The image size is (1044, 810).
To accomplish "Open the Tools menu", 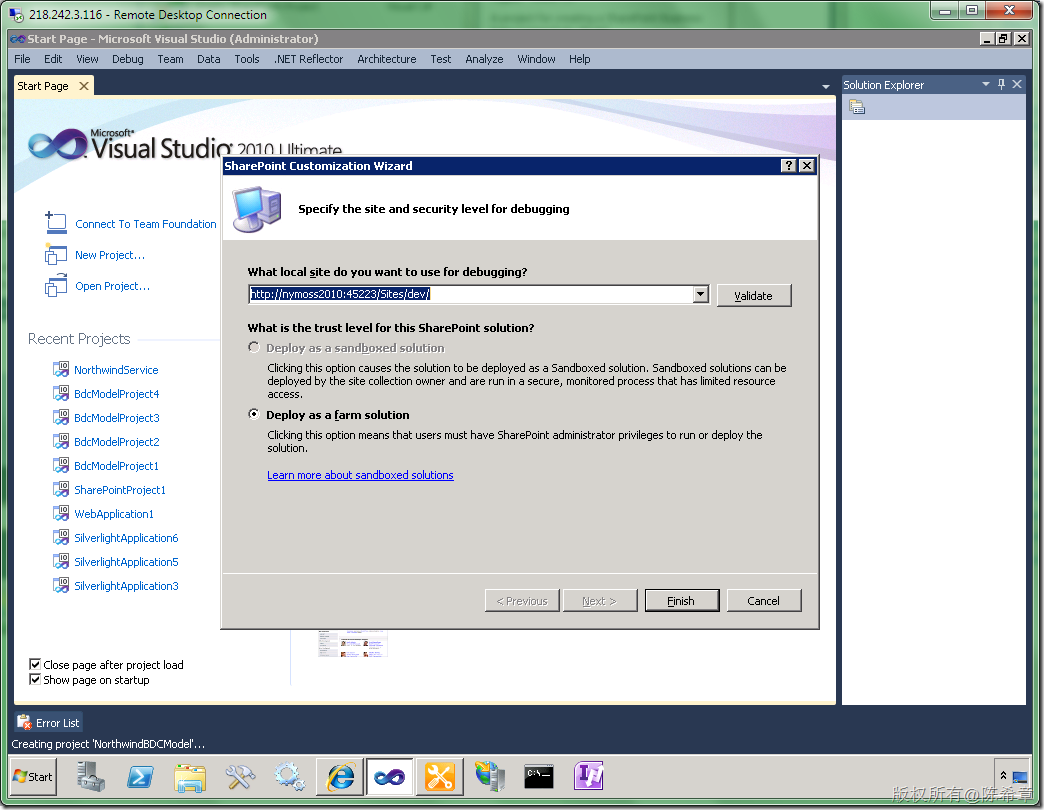I will coord(246,59).
